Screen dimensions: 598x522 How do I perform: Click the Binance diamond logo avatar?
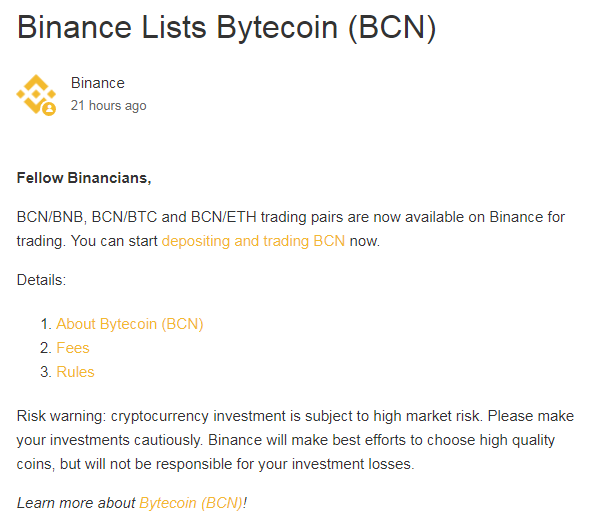pyautogui.click(x=36, y=95)
